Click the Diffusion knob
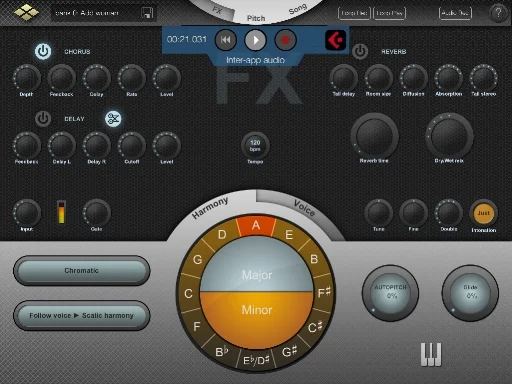Screen dimensions: 512x384 click(x=413, y=78)
